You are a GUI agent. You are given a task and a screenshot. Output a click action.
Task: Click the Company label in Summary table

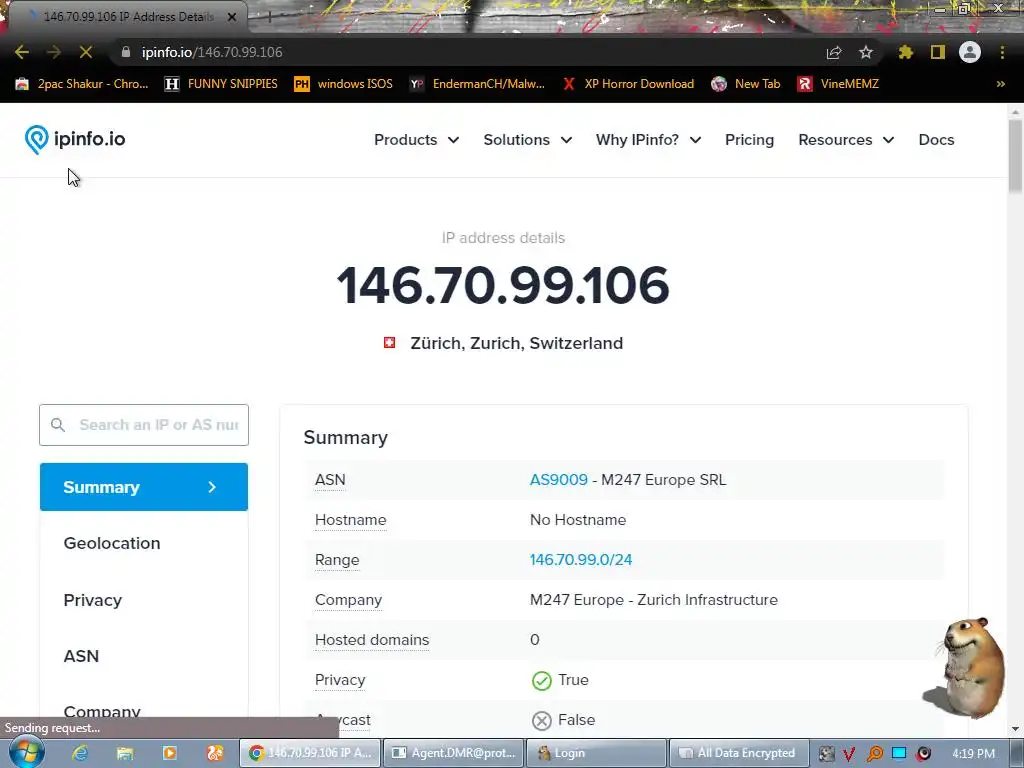pos(348,600)
